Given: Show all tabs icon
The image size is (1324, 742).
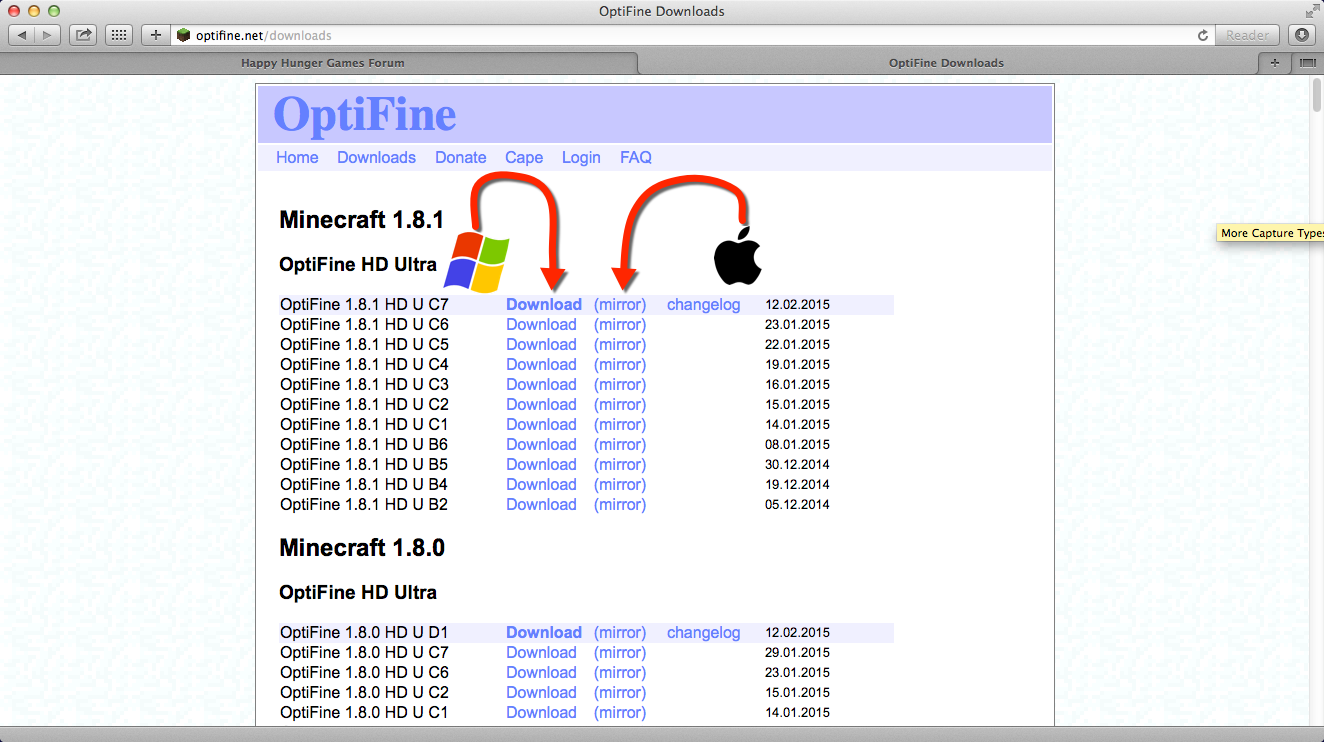Looking at the screenshot, I should click(x=1307, y=63).
